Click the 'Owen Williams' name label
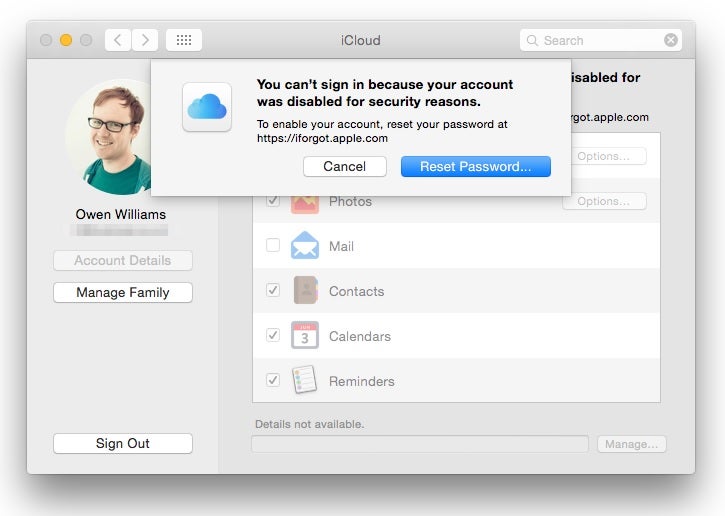The width and height of the screenshot is (725, 516). [121, 214]
